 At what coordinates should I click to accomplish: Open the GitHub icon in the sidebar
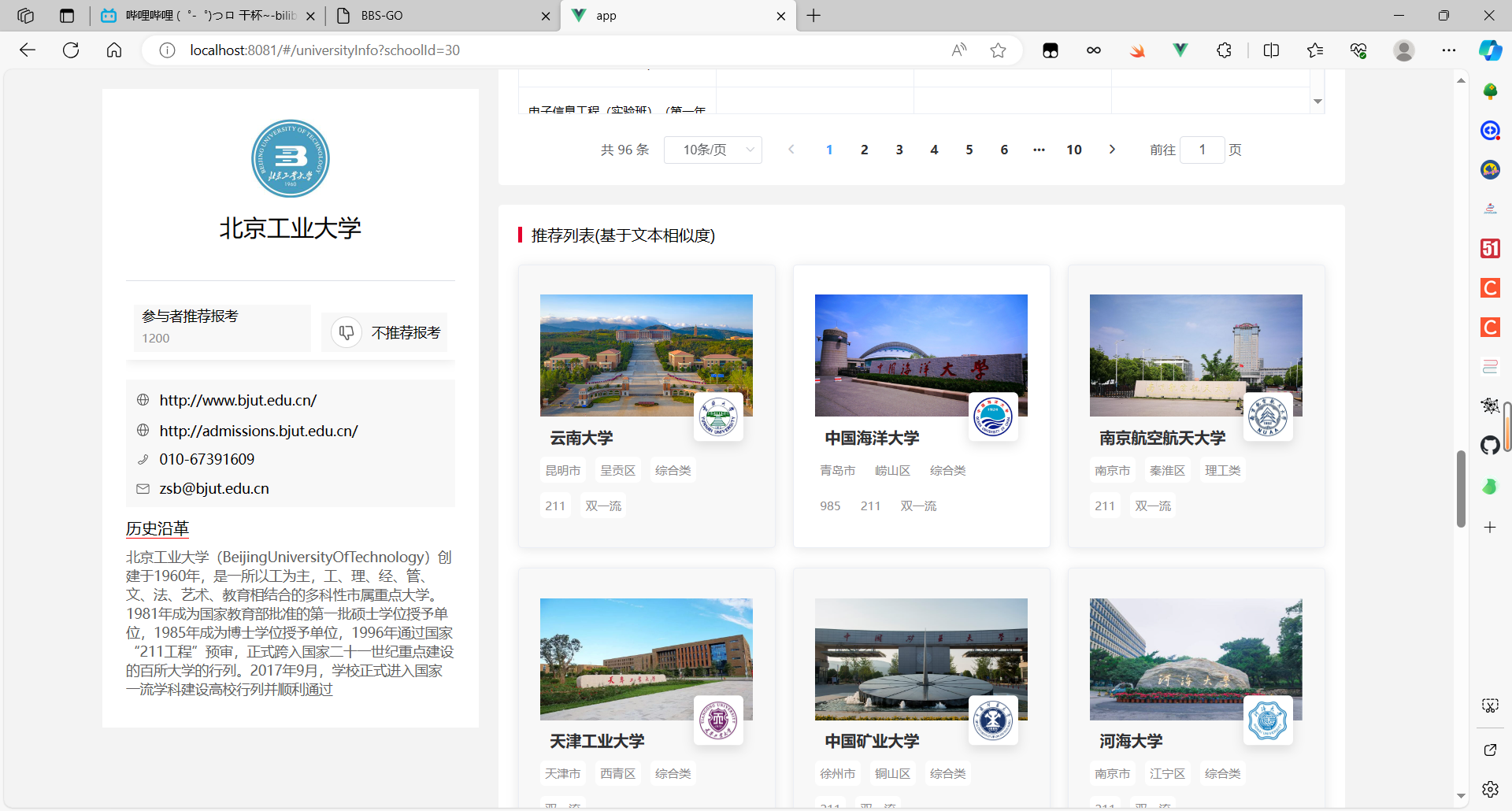[x=1490, y=446]
